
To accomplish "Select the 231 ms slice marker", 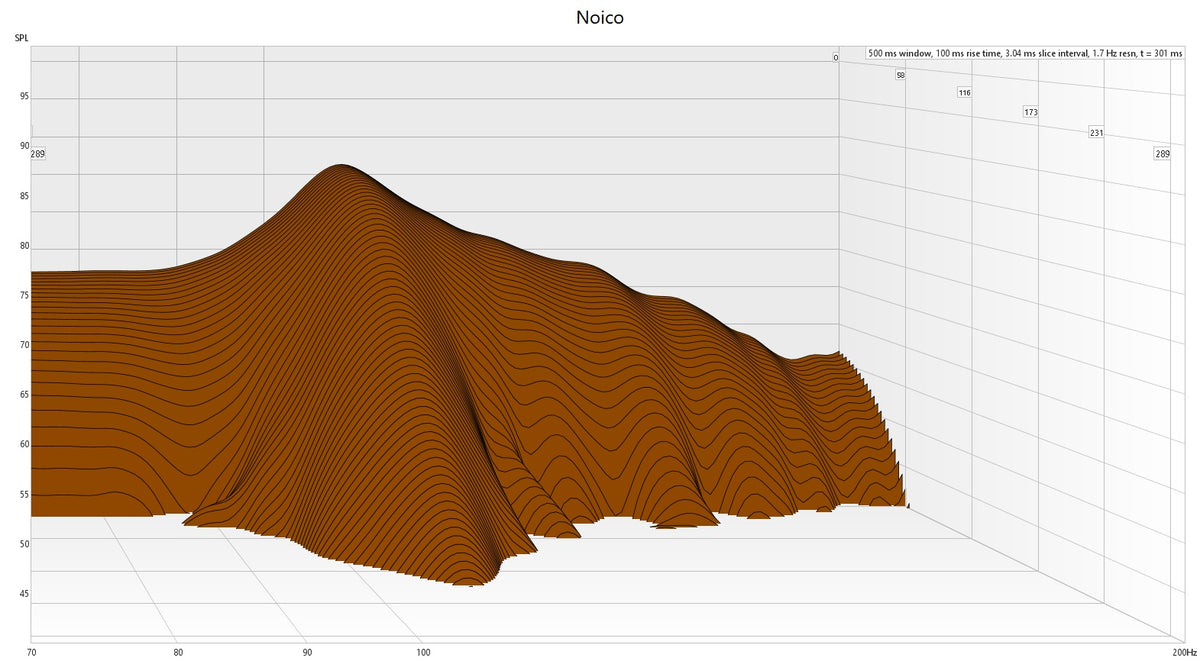I will (x=1096, y=132).
